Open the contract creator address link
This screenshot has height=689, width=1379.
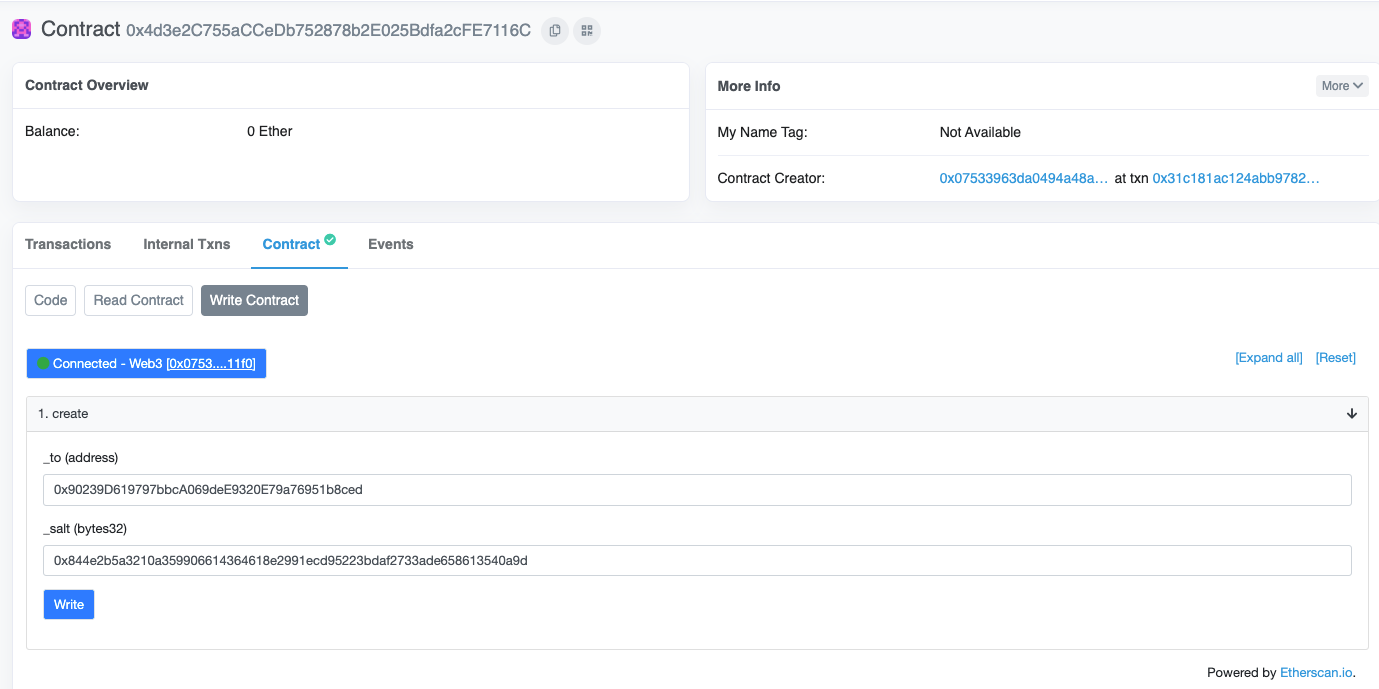(1024, 178)
